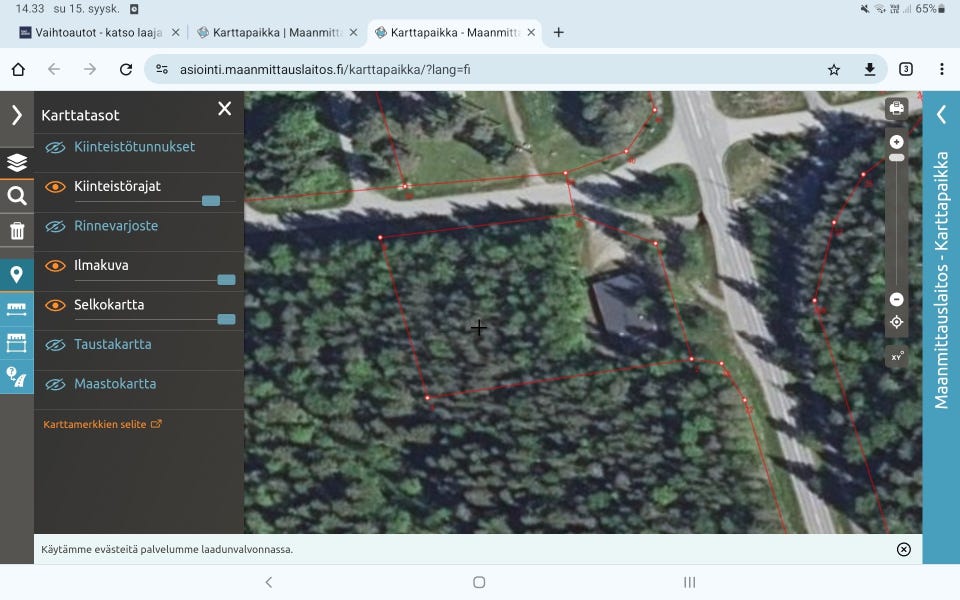
Task: View site information icon in address bar
Action: pyautogui.click(x=162, y=69)
